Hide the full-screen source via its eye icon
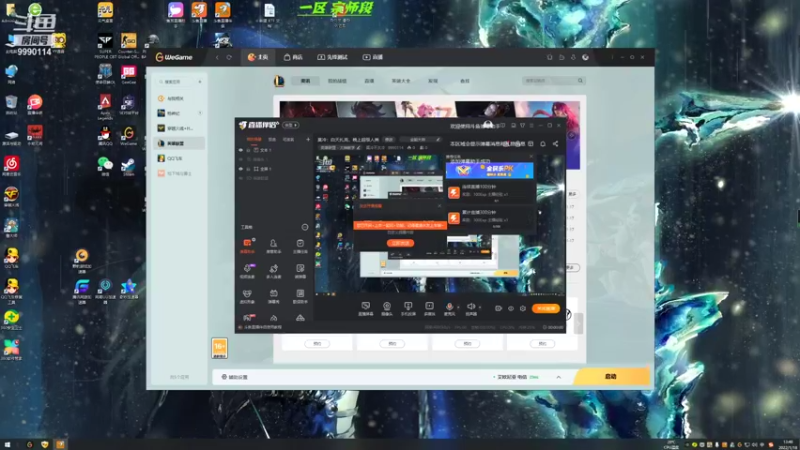Viewport: 800px width, 450px height. (x=241, y=168)
